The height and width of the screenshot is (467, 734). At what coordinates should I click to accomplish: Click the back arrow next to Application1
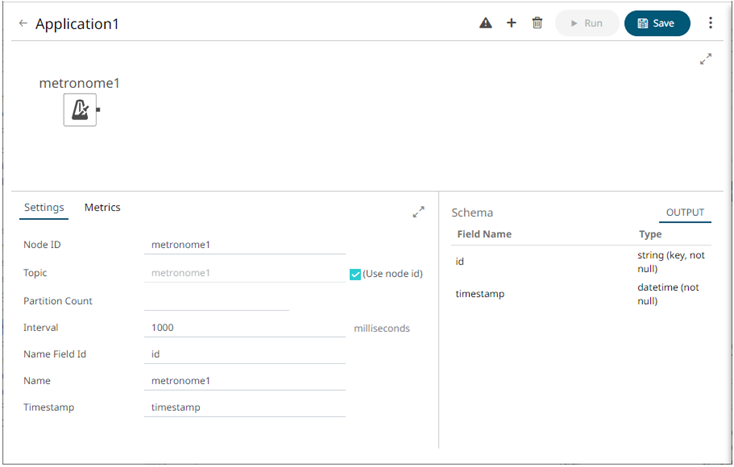23,23
